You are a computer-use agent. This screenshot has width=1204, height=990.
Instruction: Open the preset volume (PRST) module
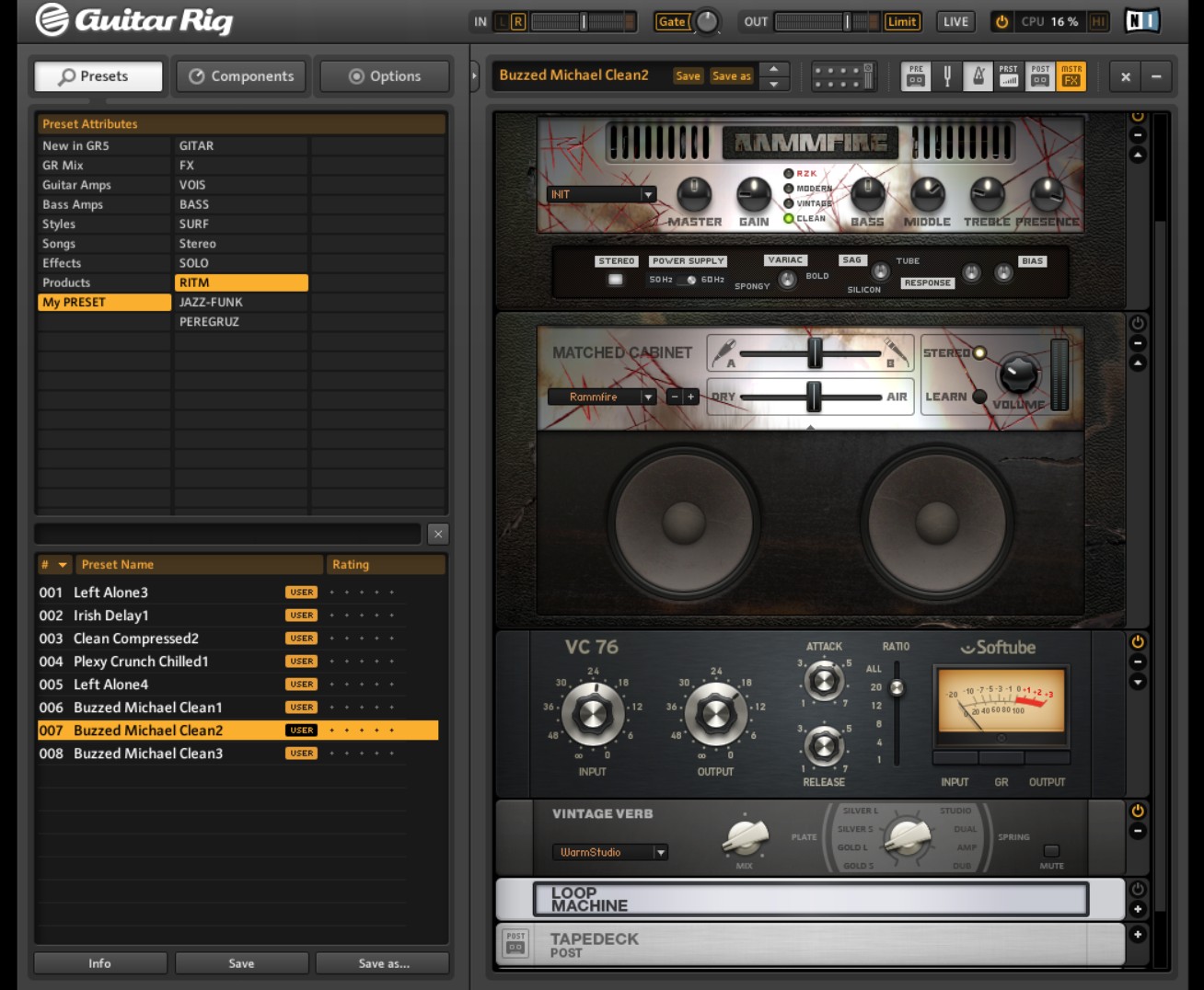(1009, 76)
